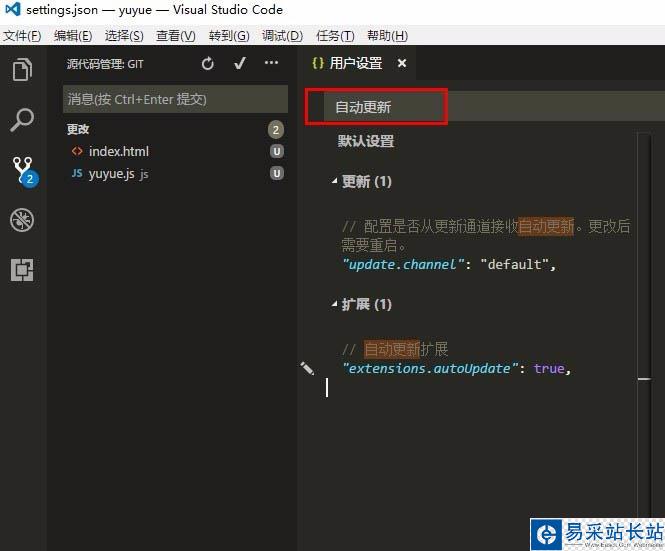Click the braces icon on 用户设置 tab
Screen dimensions: 665x551
318,63
